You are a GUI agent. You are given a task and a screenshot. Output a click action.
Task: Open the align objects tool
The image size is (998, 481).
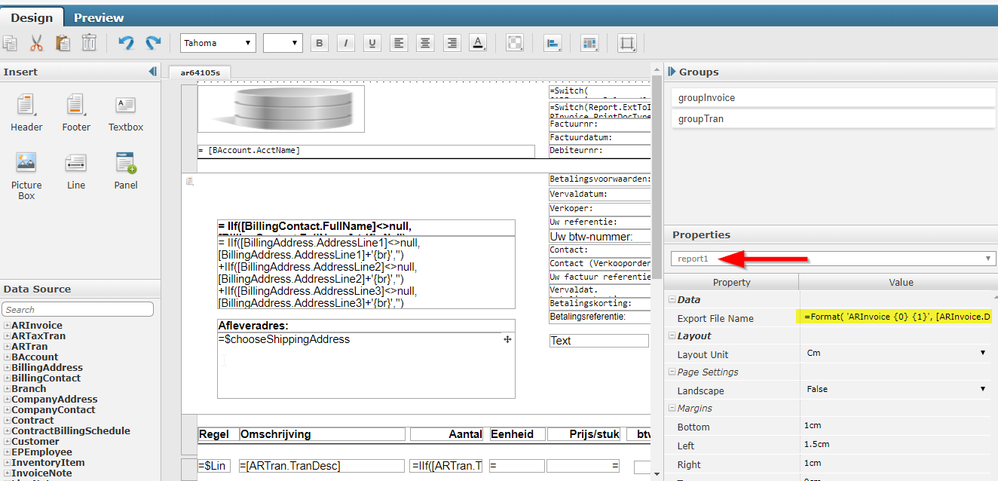click(552, 43)
